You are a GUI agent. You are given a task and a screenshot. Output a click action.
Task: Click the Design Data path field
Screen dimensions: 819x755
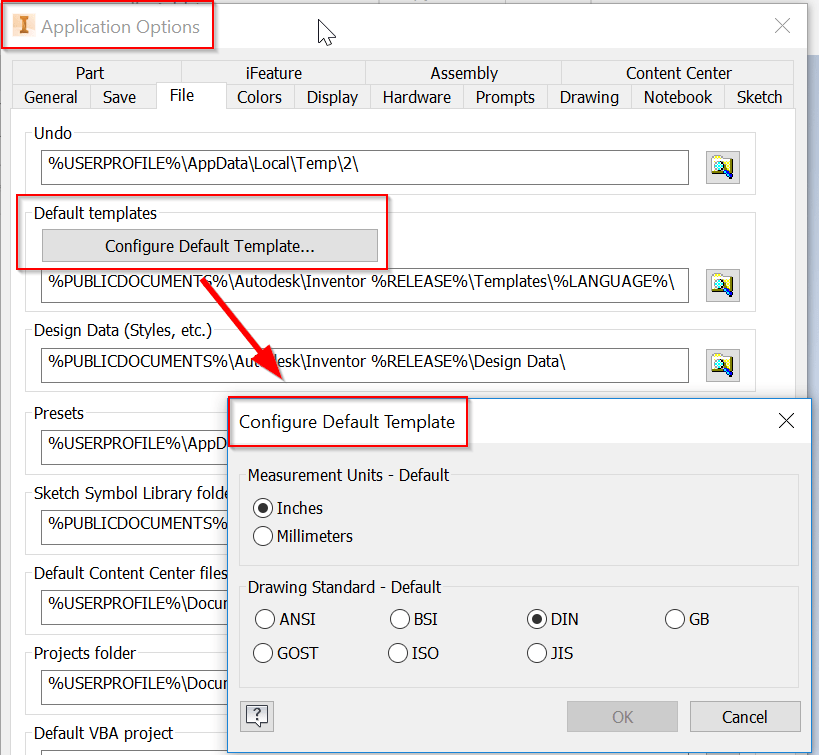click(x=365, y=365)
